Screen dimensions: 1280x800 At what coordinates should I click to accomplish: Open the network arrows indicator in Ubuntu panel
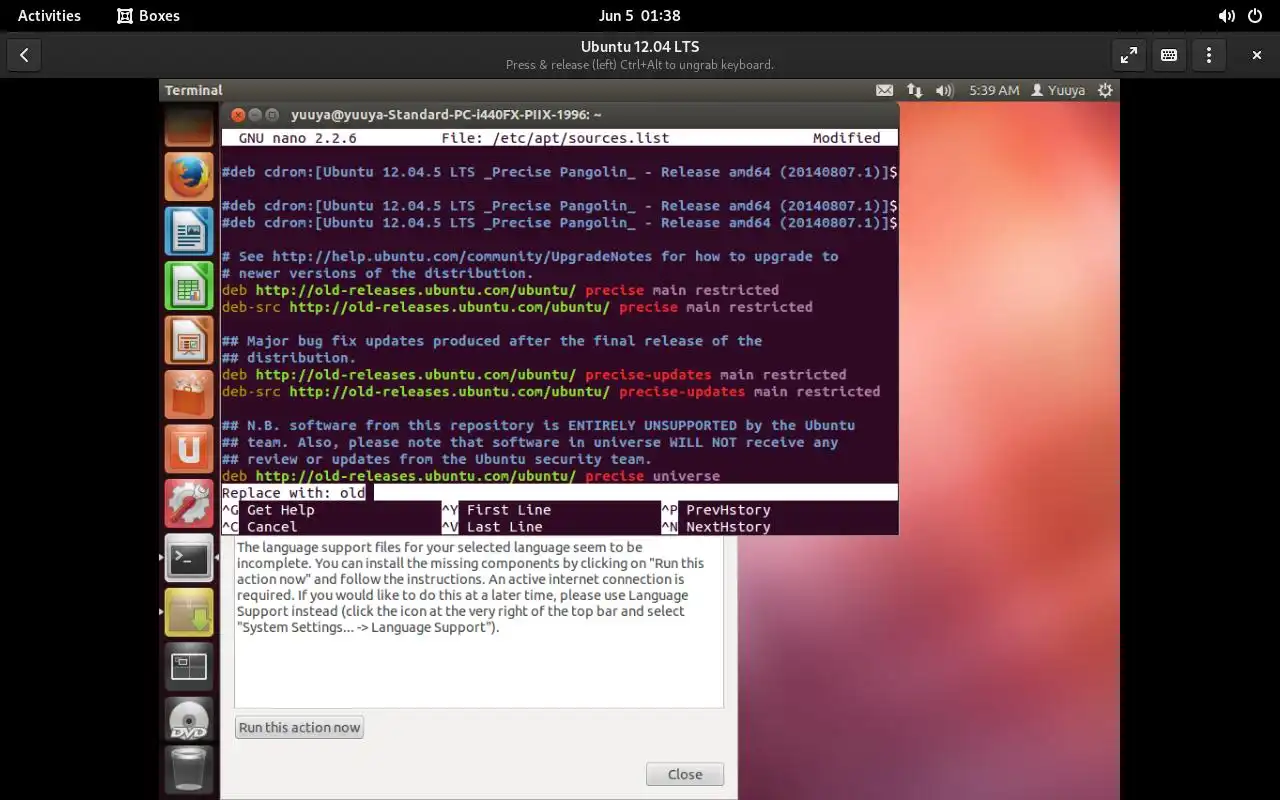coord(914,90)
